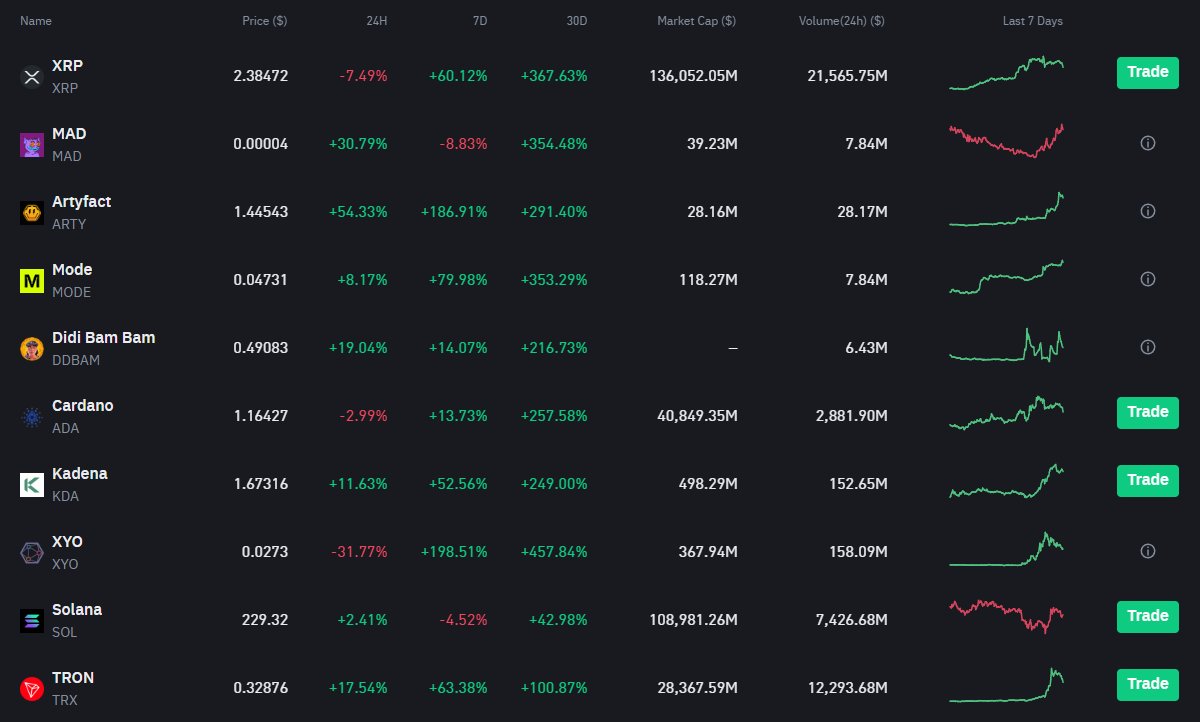This screenshot has width=1200, height=722.
Task: Click the Kadena coin logo icon
Action: click(x=32, y=485)
